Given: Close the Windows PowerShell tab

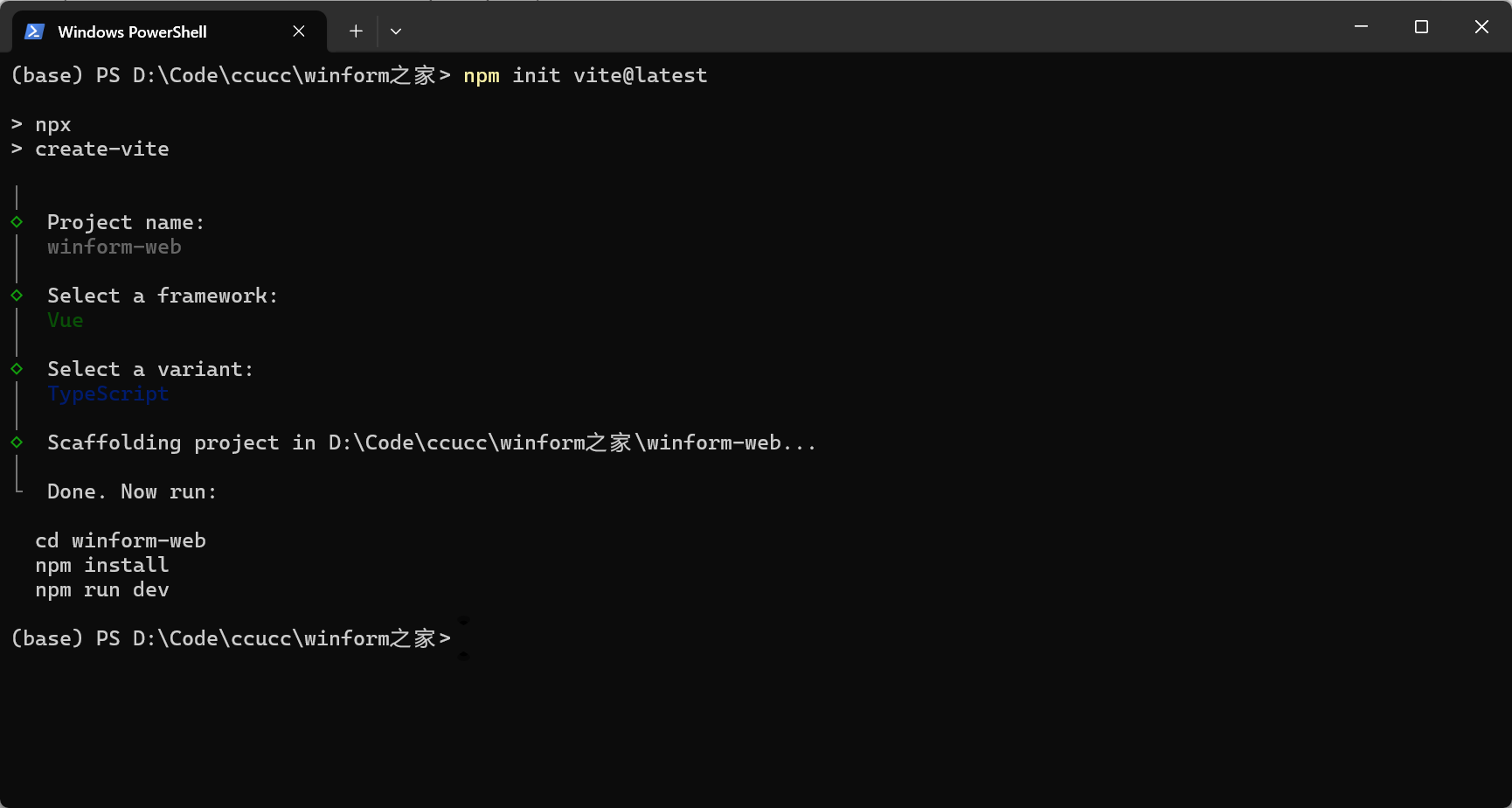Looking at the screenshot, I should pyautogui.click(x=298, y=31).
